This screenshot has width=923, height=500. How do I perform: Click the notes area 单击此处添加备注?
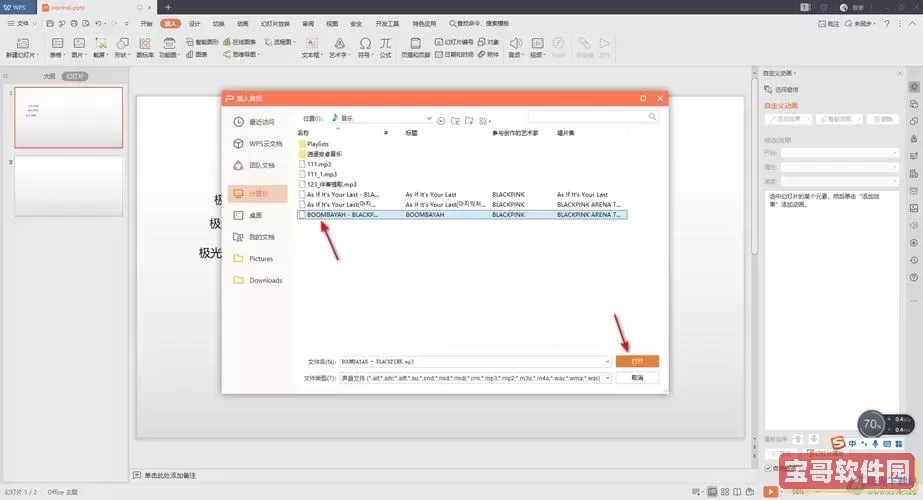tap(170, 475)
